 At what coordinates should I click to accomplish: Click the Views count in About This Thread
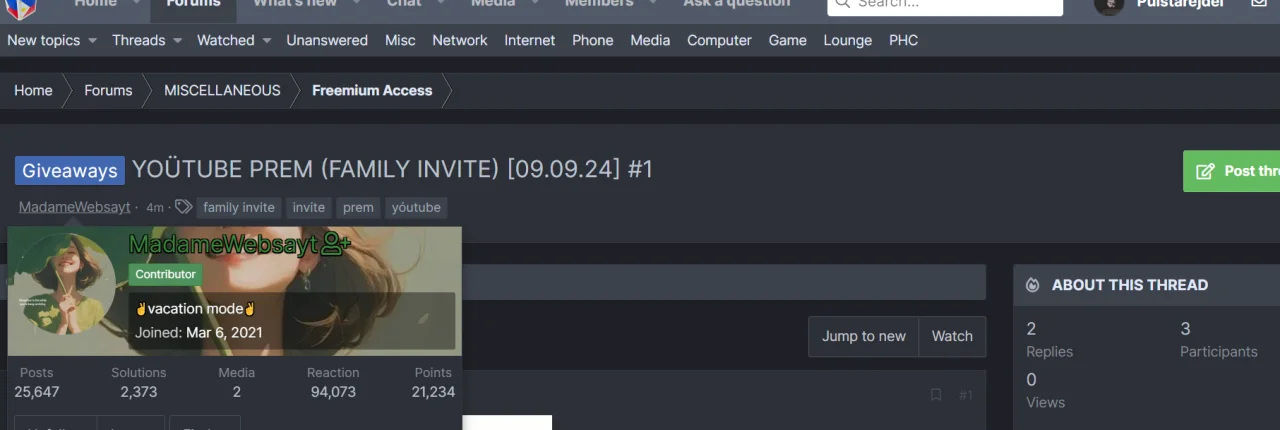pyautogui.click(x=1031, y=379)
